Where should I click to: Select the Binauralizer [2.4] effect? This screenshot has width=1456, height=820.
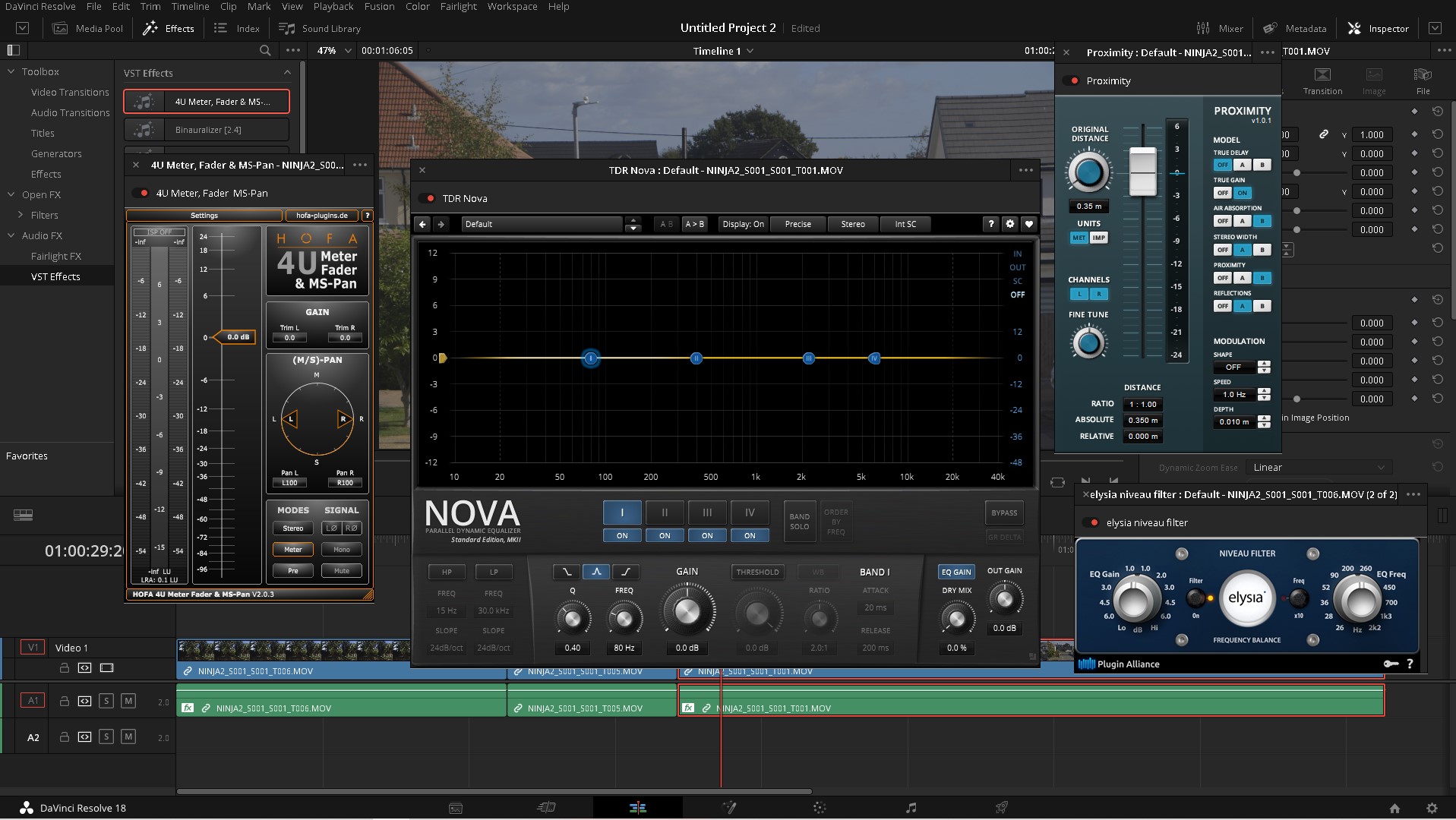(x=207, y=130)
